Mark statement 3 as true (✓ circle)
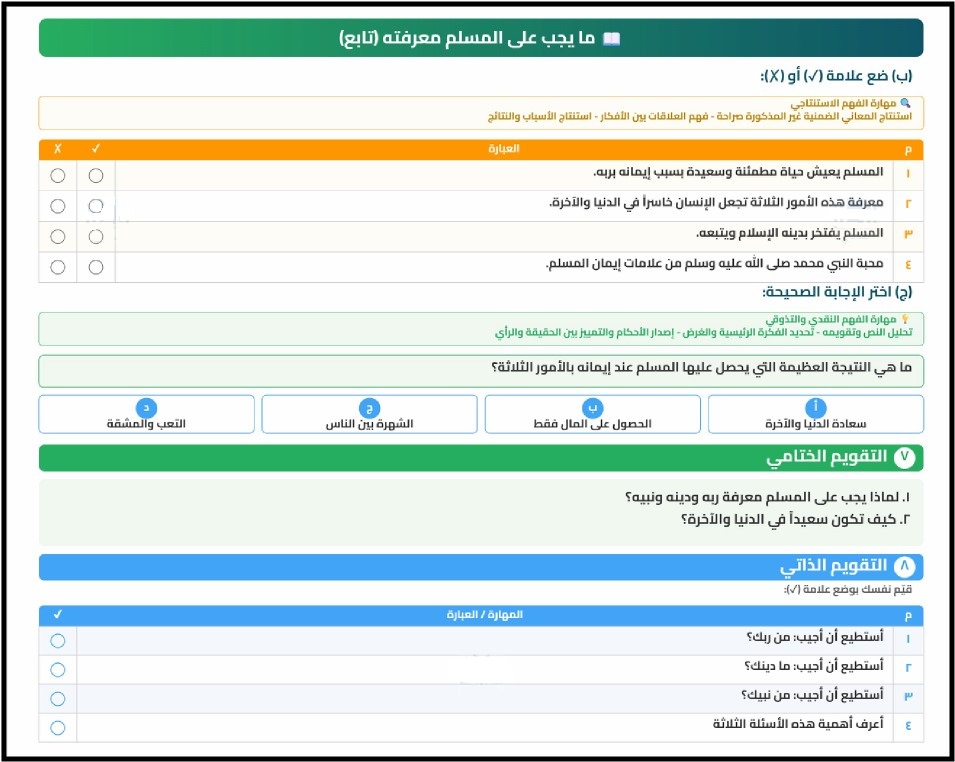955x762 pixels. (96, 236)
